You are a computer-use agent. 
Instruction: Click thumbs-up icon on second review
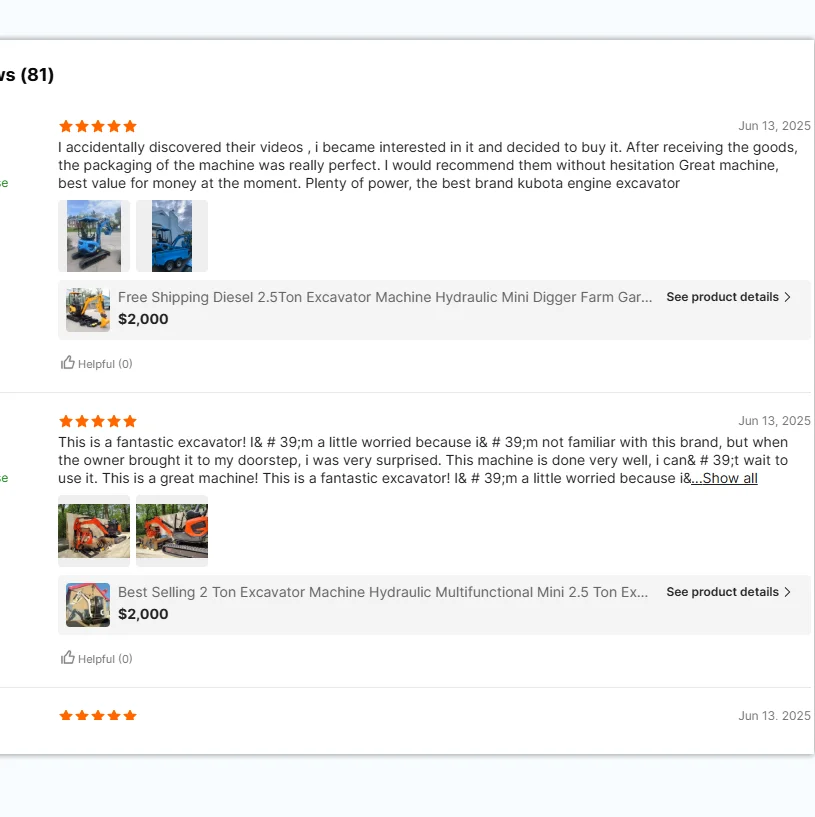(68, 658)
